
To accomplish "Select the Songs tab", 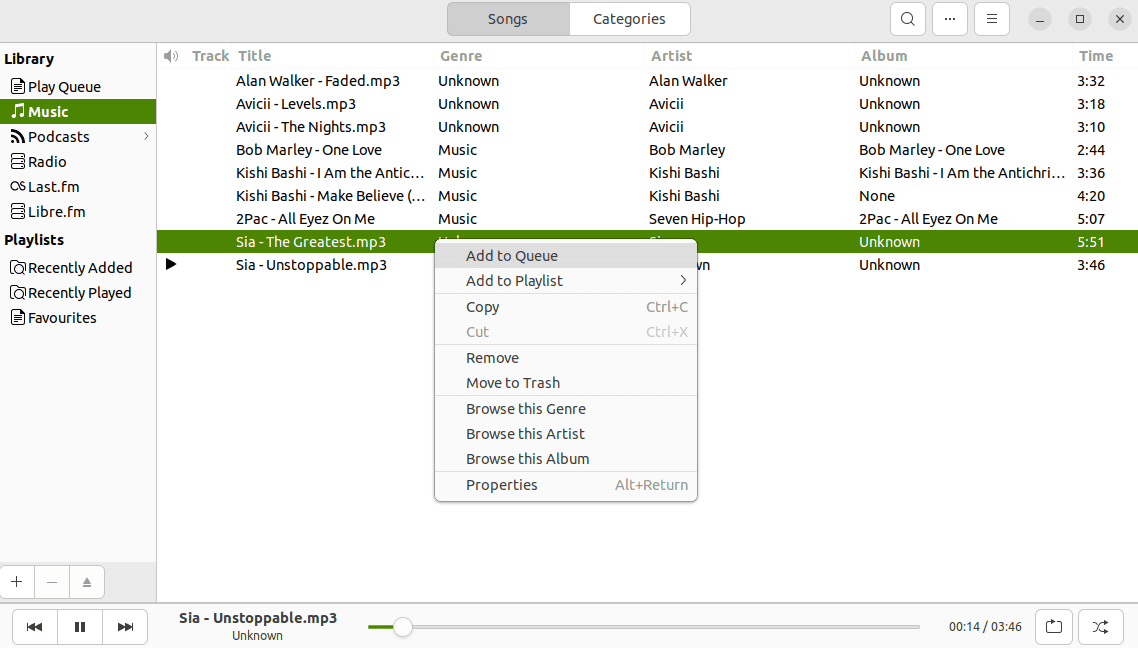I will [x=507, y=18].
